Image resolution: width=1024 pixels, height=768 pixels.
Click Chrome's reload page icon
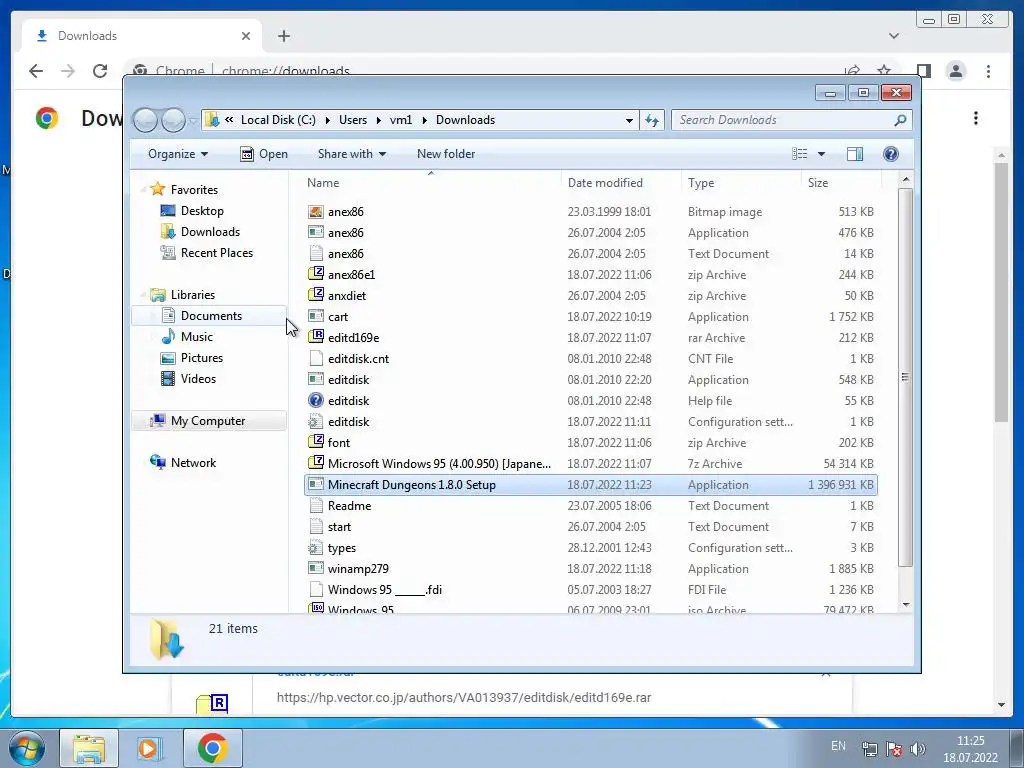[x=99, y=71]
